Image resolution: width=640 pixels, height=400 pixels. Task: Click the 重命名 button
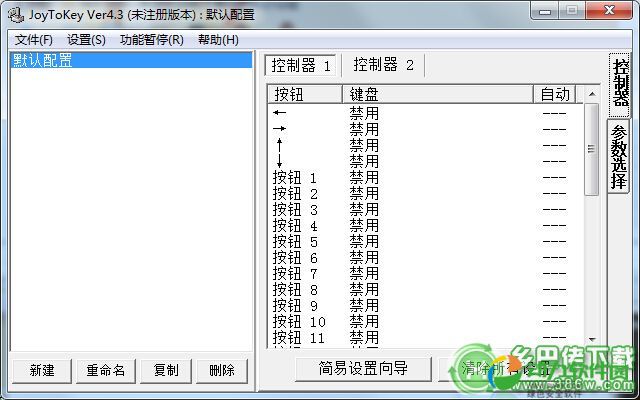pos(105,370)
